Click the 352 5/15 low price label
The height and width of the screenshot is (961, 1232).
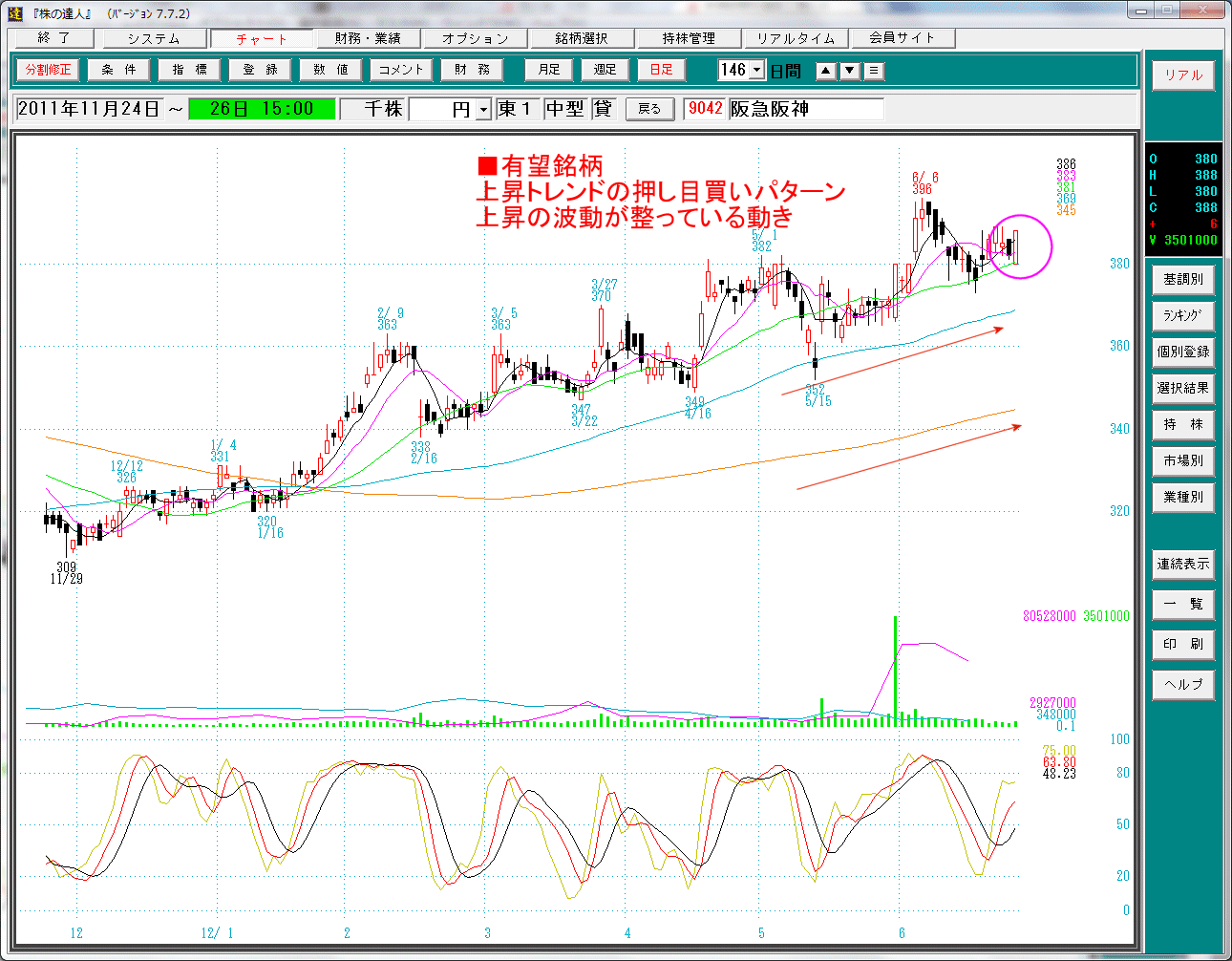(x=818, y=395)
